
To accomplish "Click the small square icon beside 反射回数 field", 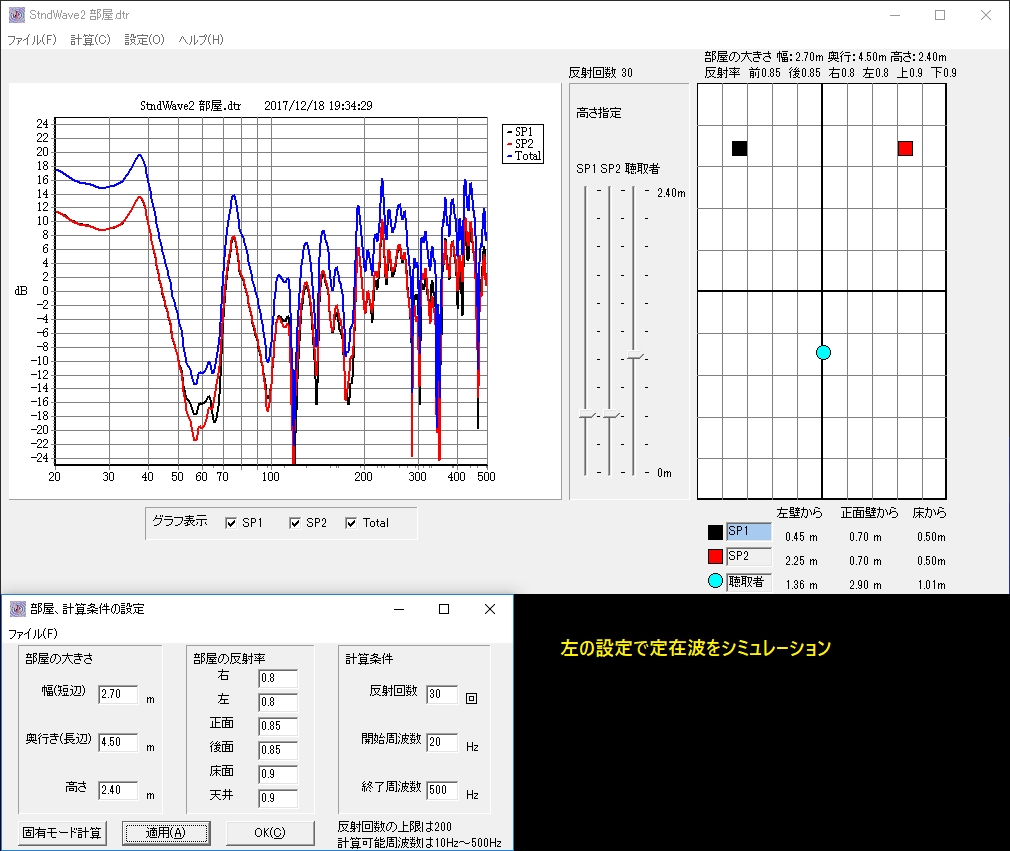I will [x=472, y=698].
